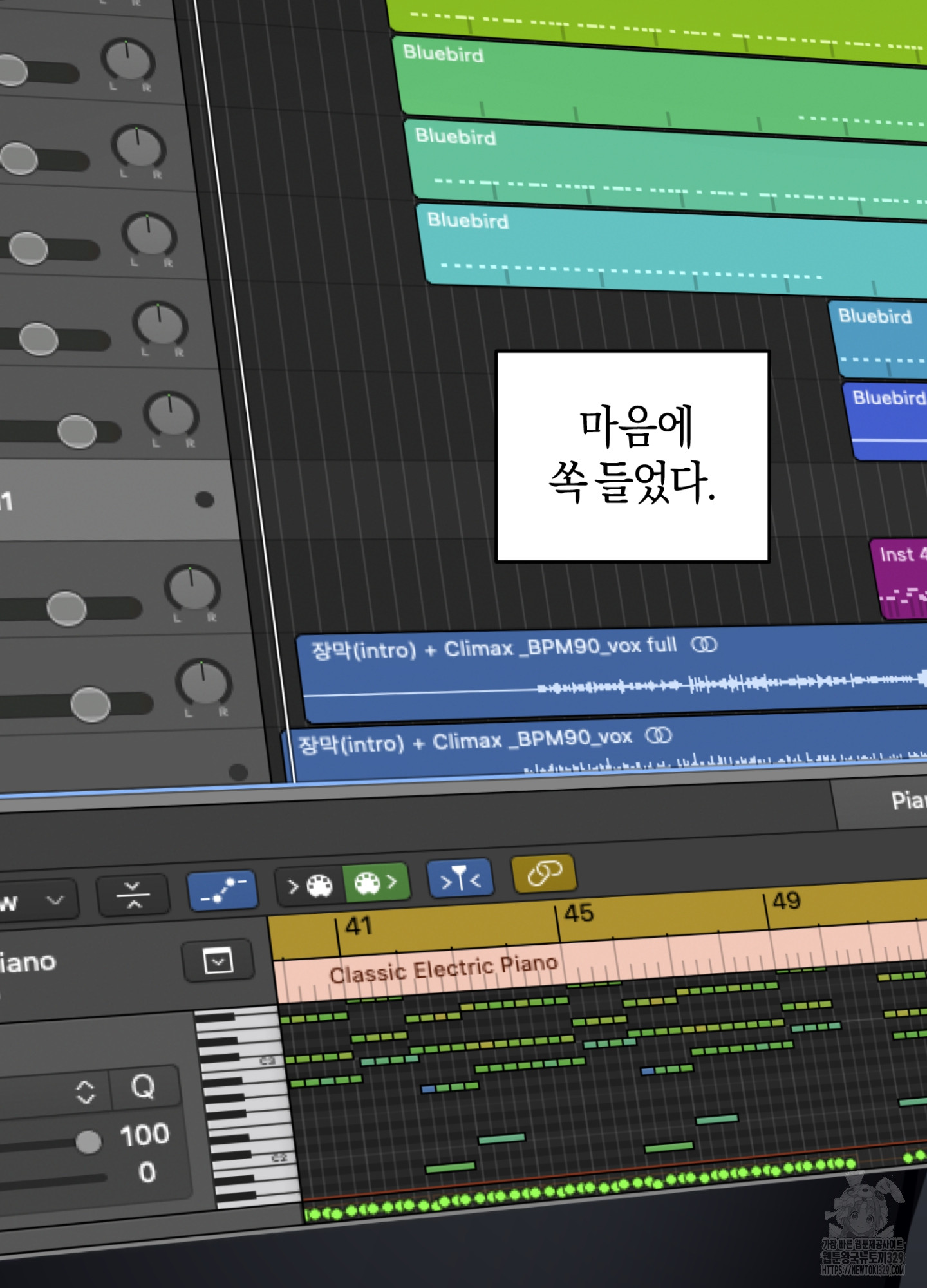
Task: Click the loop icon on the vox full region
Action: coord(704,645)
